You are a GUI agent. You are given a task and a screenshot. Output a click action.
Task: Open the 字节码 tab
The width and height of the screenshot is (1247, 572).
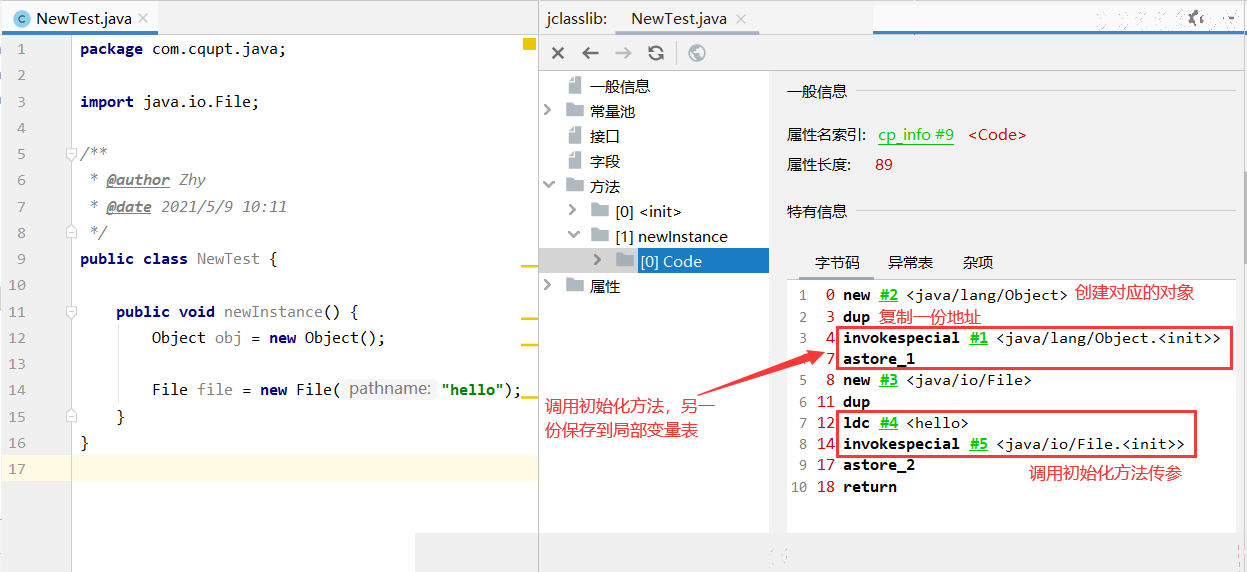point(837,262)
